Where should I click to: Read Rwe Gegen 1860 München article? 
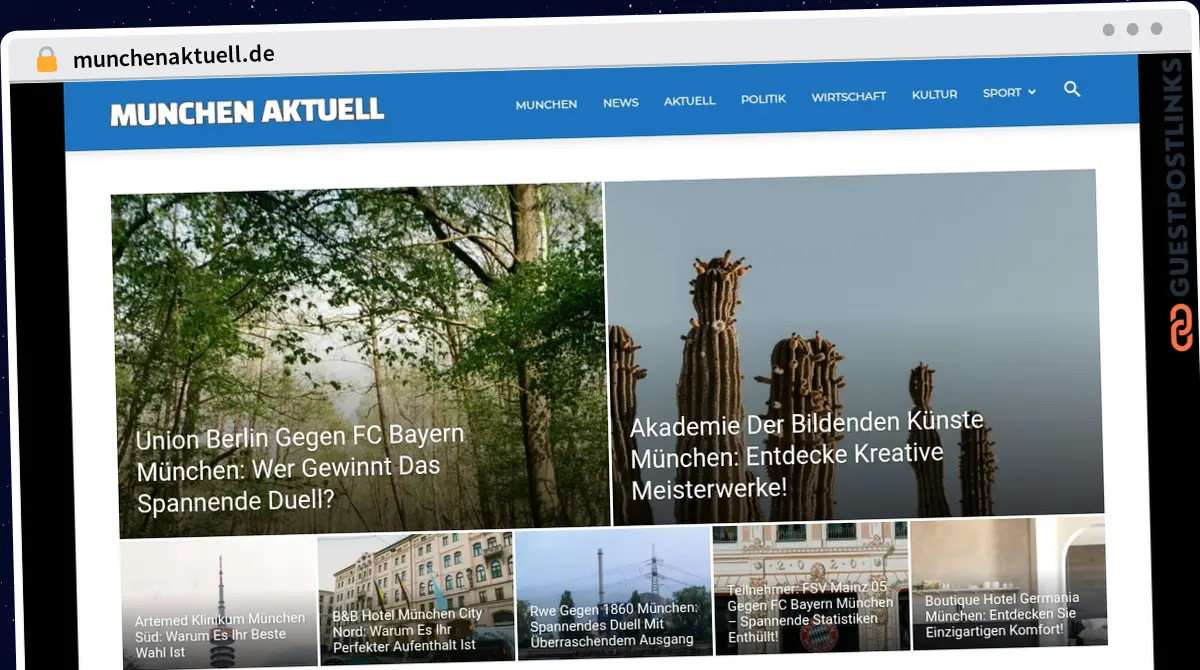click(614, 624)
